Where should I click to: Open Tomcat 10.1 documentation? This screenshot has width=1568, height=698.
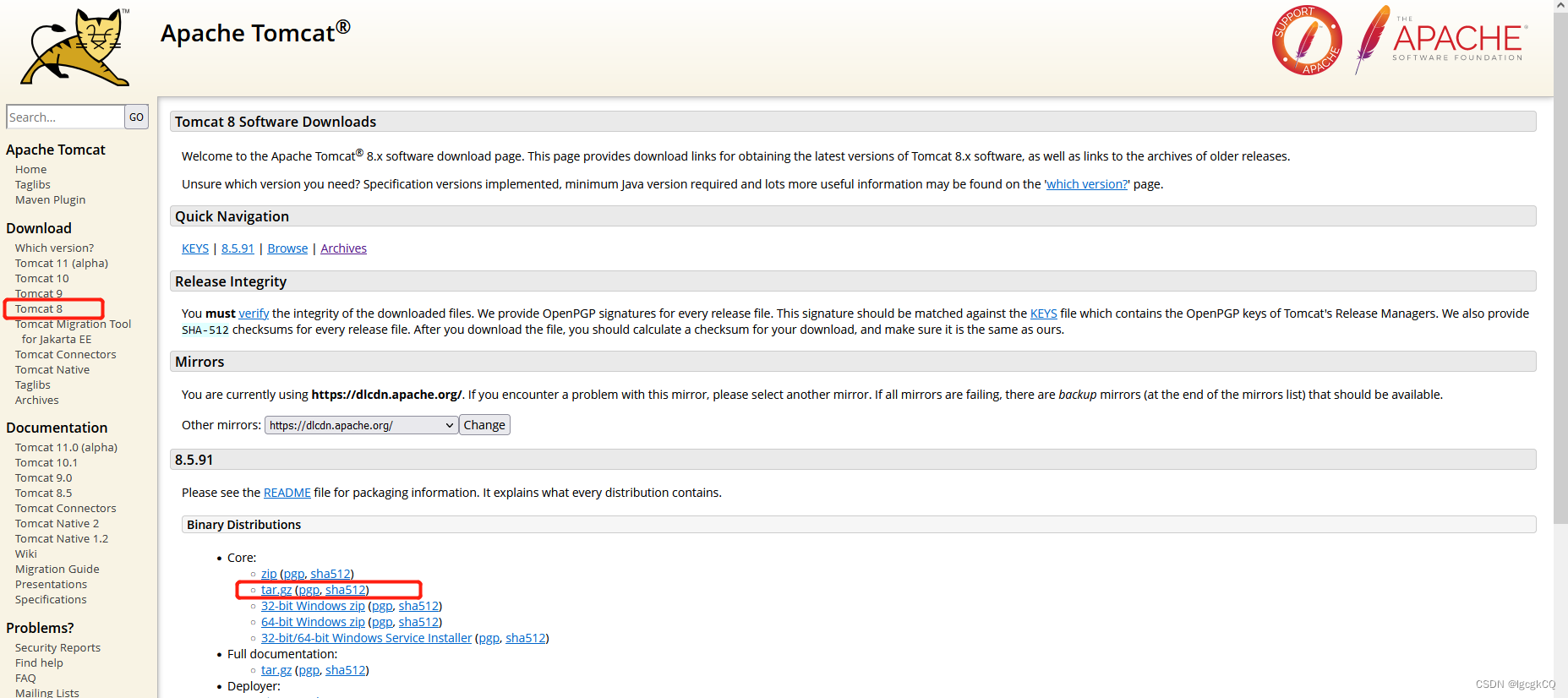tap(46, 462)
